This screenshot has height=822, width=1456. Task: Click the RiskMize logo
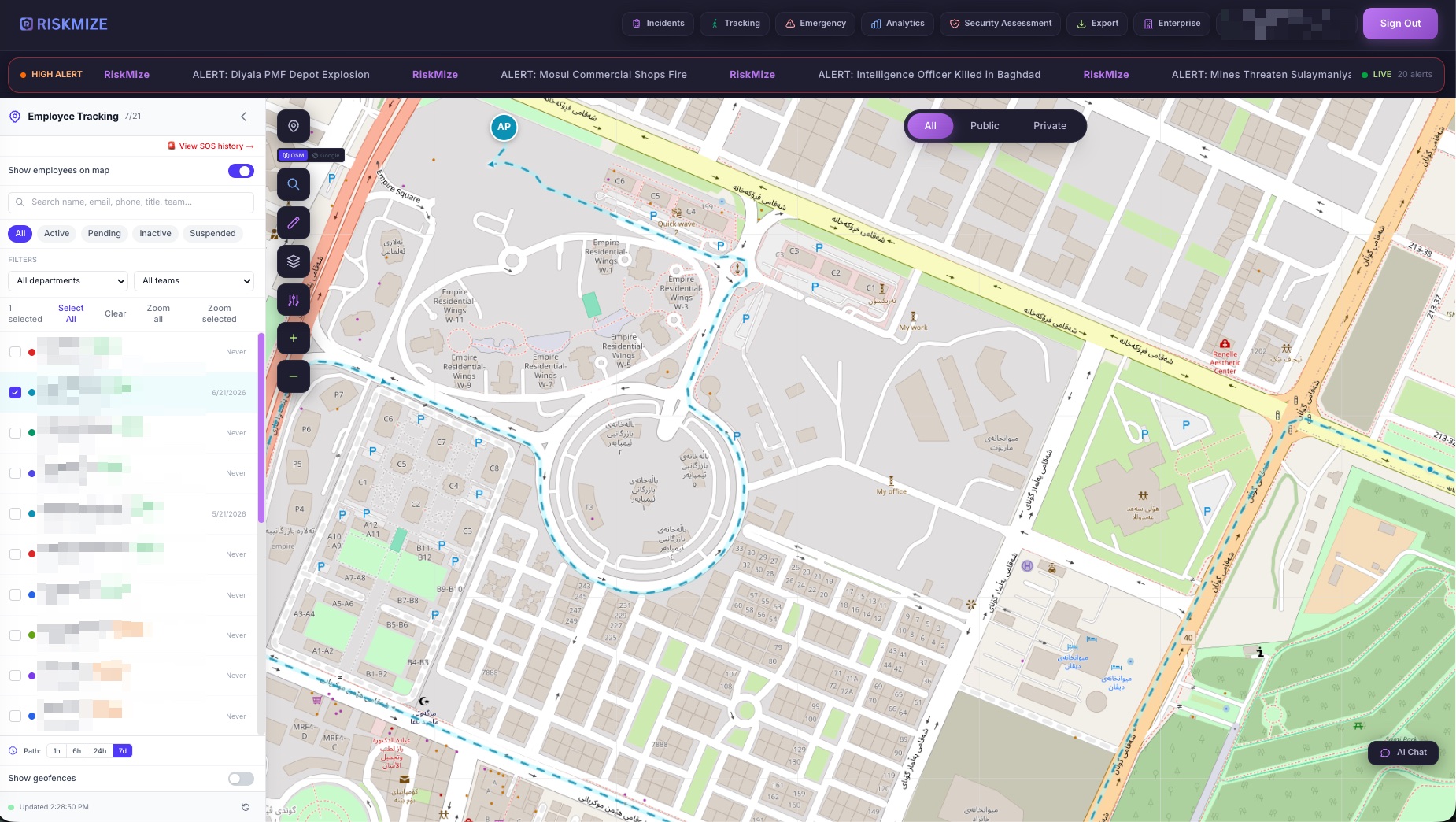point(64,24)
